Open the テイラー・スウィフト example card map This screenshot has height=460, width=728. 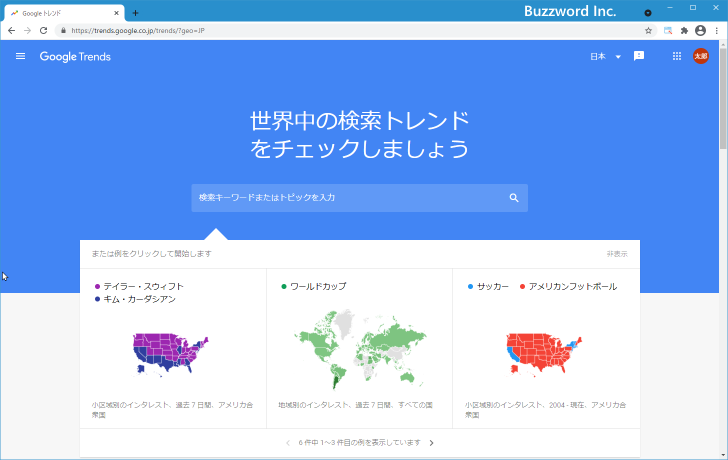point(171,354)
